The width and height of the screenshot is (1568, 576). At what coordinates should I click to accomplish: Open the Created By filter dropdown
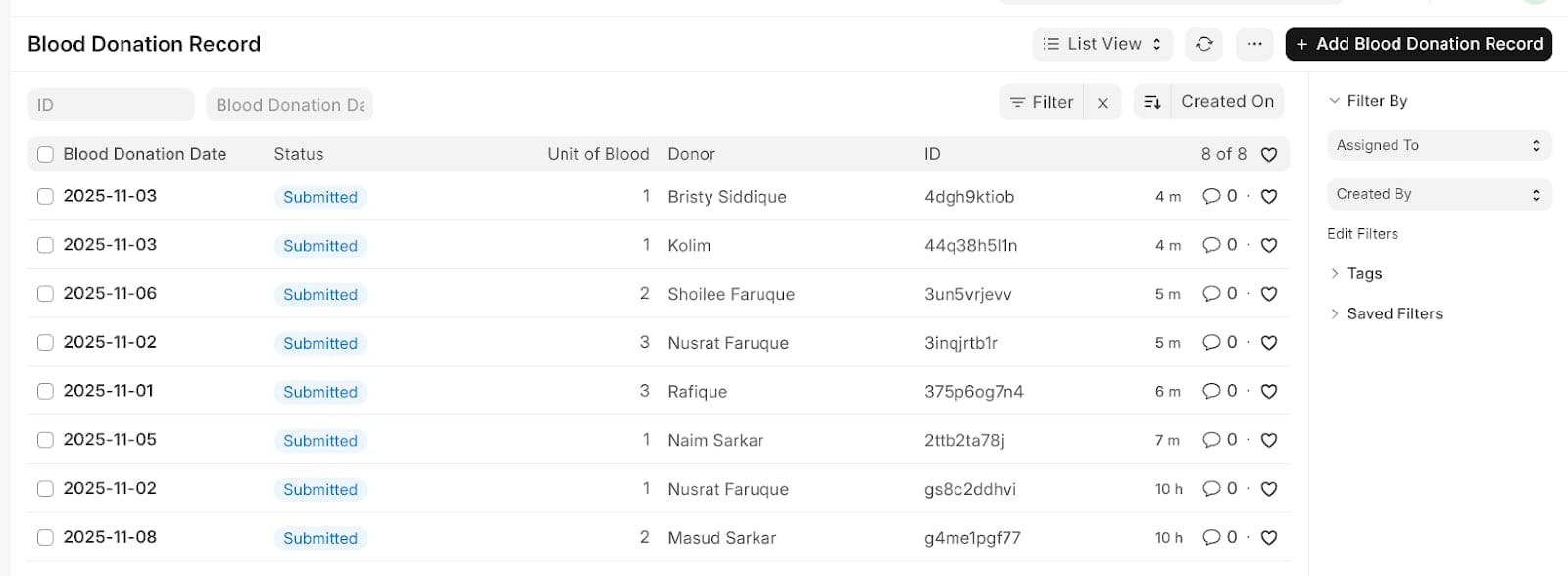pyautogui.click(x=1439, y=194)
